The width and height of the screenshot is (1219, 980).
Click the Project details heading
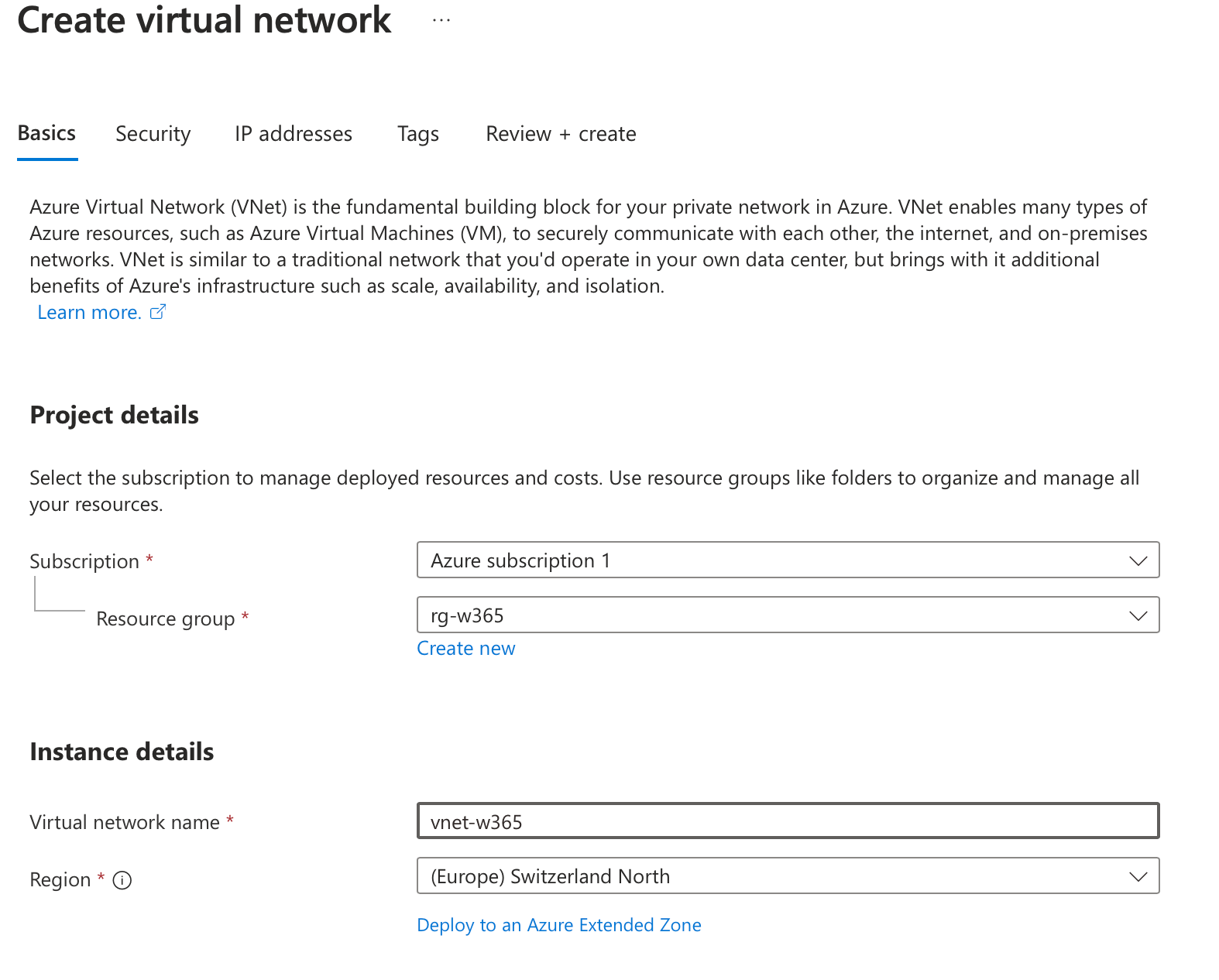click(x=114, y=415)
